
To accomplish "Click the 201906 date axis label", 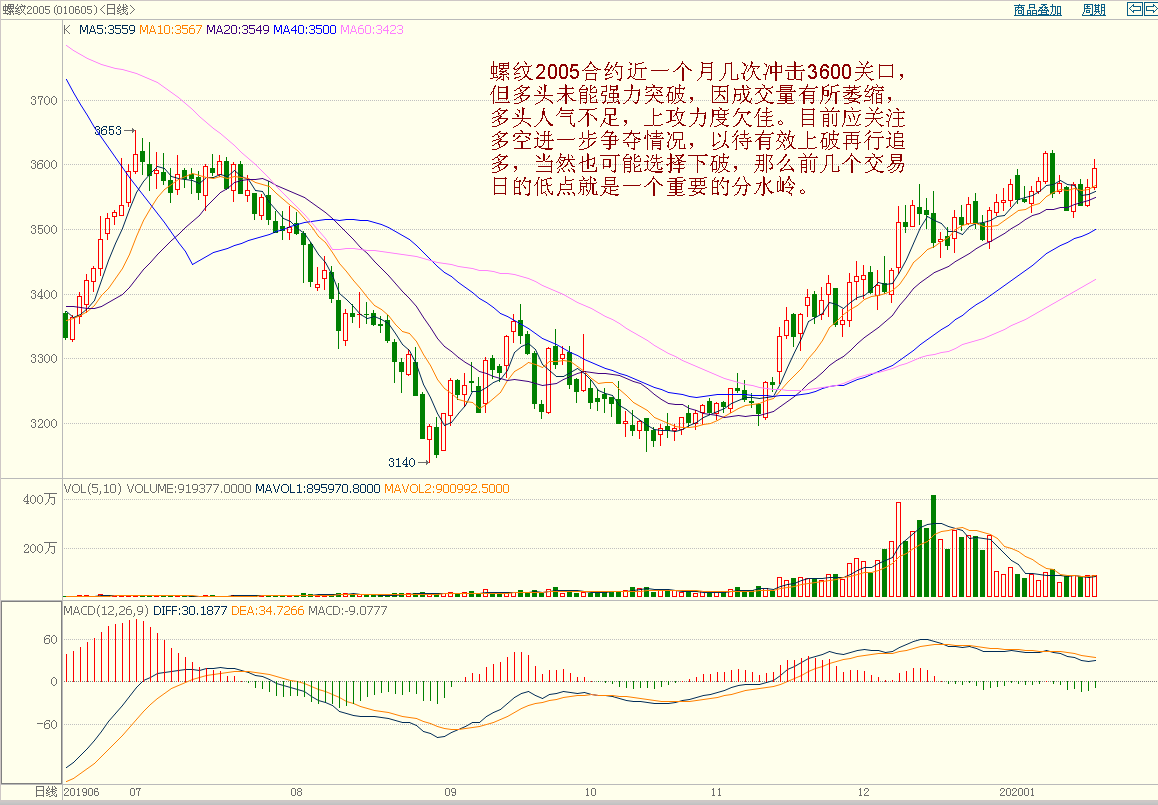I will [x=81, y=792].
